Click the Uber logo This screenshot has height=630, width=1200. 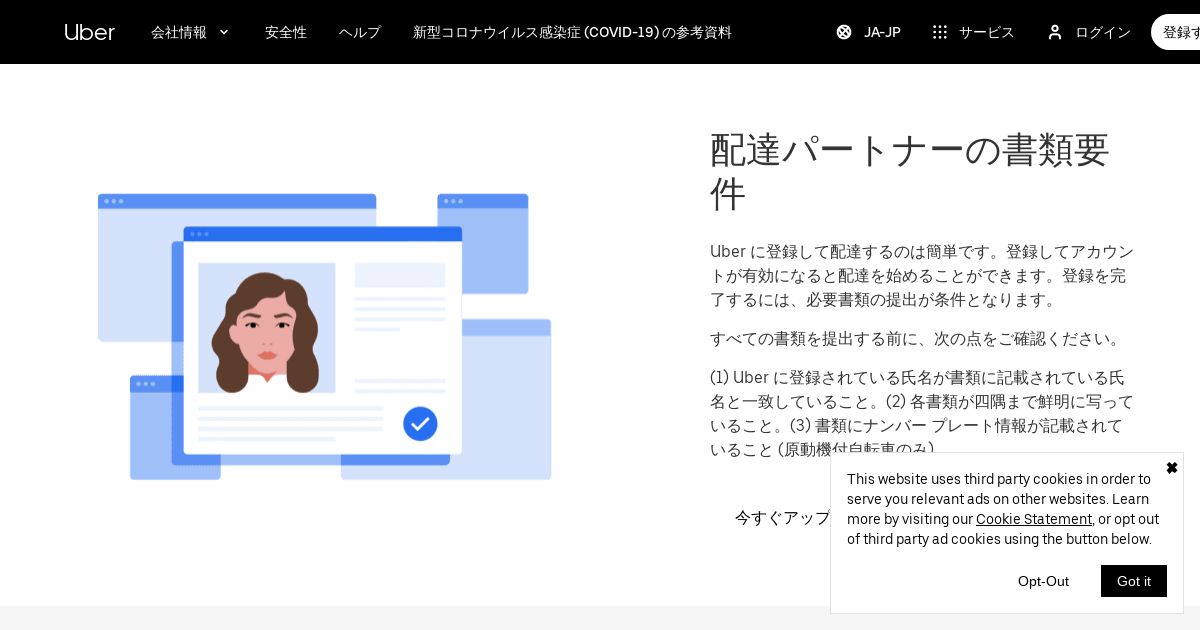tap(90, 32)
